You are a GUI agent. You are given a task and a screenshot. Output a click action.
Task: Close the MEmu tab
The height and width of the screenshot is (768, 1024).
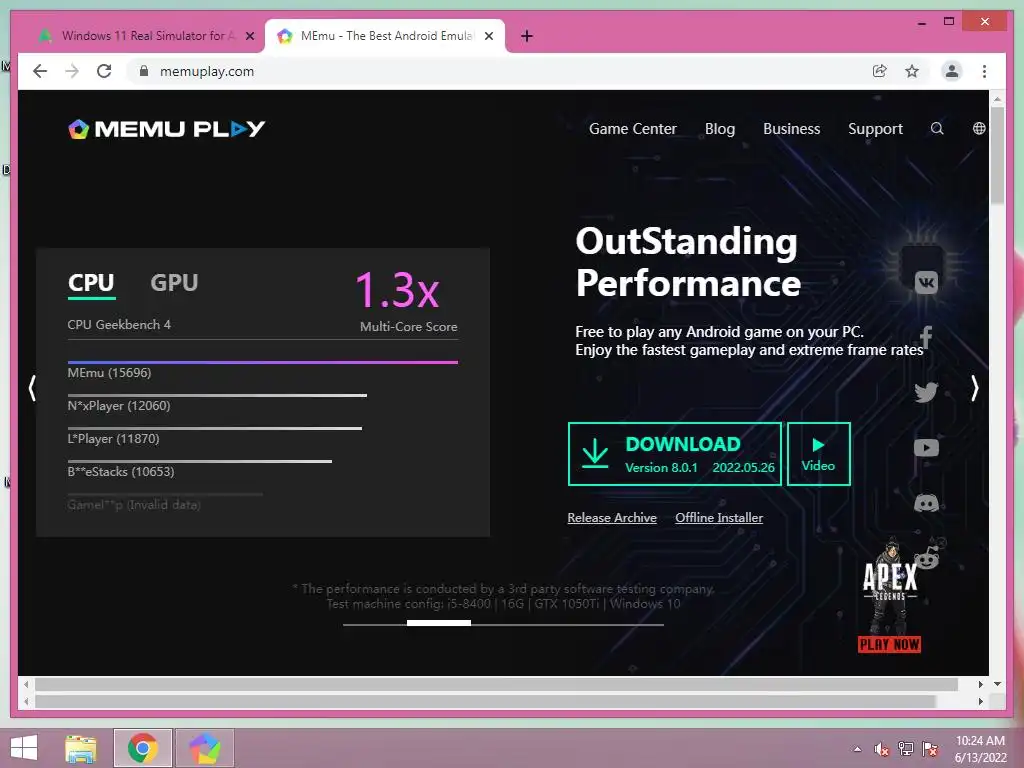point(488,37)
